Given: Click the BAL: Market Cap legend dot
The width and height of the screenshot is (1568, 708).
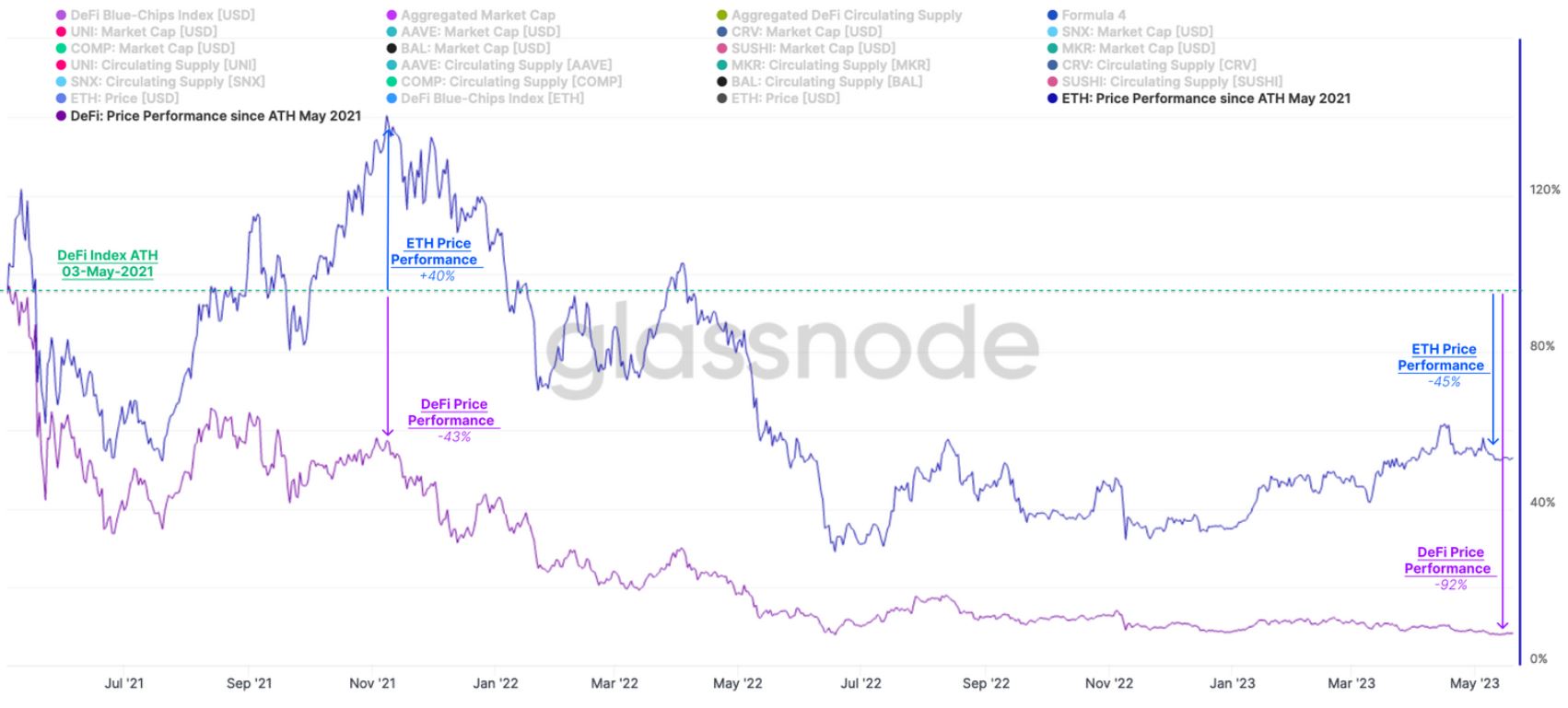Looking at the screenshot, I should pos(392,49).
